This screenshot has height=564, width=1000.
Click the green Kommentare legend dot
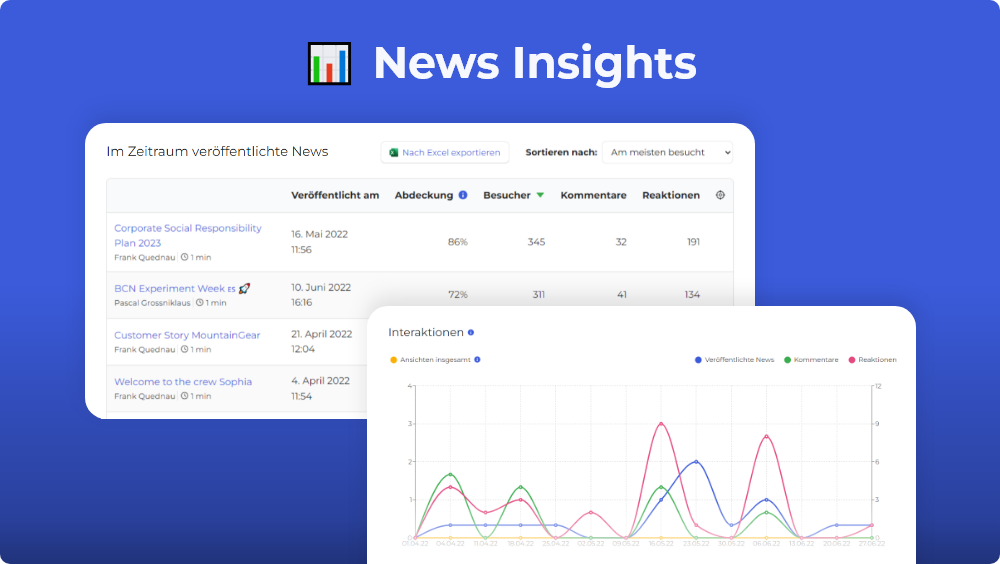click(788, 360)
